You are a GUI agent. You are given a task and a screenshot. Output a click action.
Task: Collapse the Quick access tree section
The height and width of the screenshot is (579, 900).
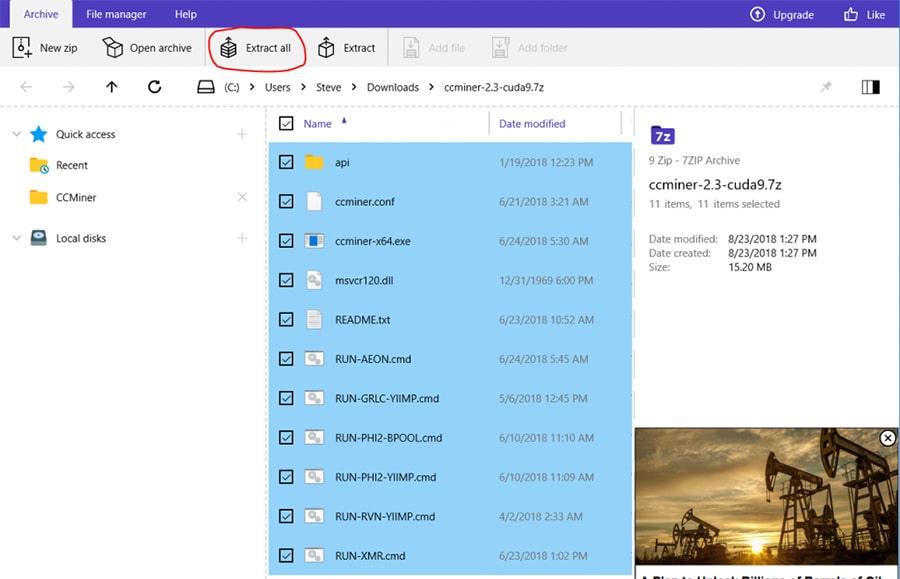pos(16,134)
